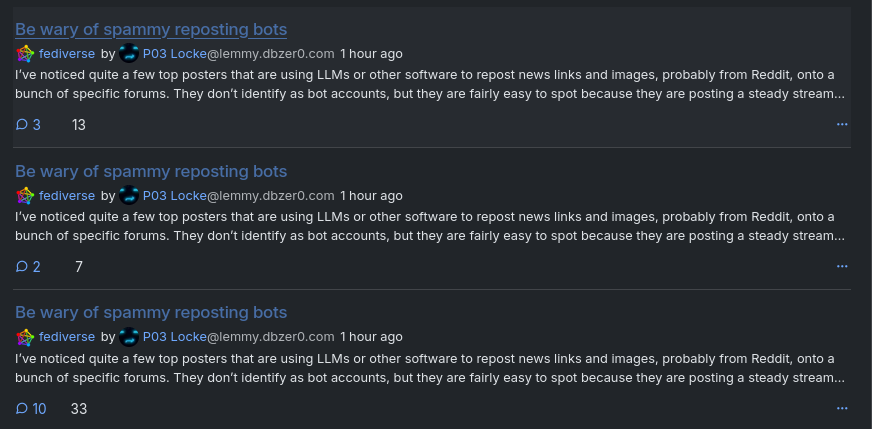
Task: Click the fediverse community icon in the third post
Action: [x=25, y=337]
